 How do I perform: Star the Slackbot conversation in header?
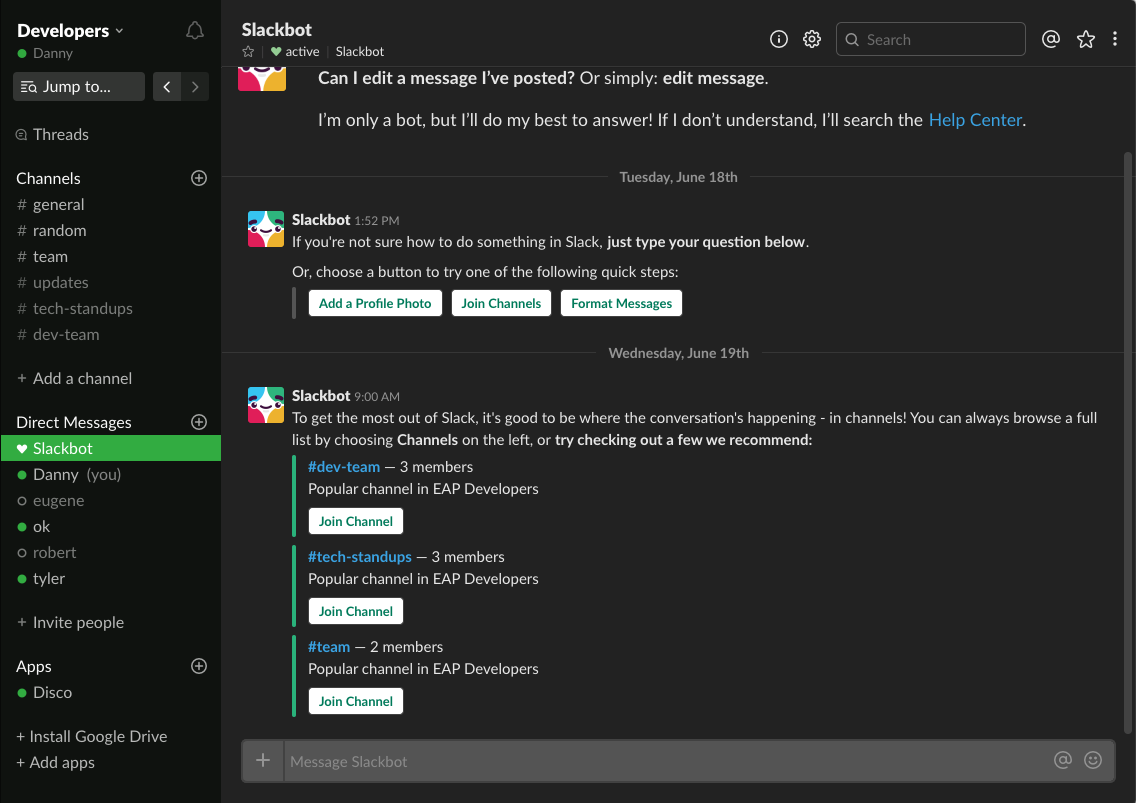(x=248, y=51)
